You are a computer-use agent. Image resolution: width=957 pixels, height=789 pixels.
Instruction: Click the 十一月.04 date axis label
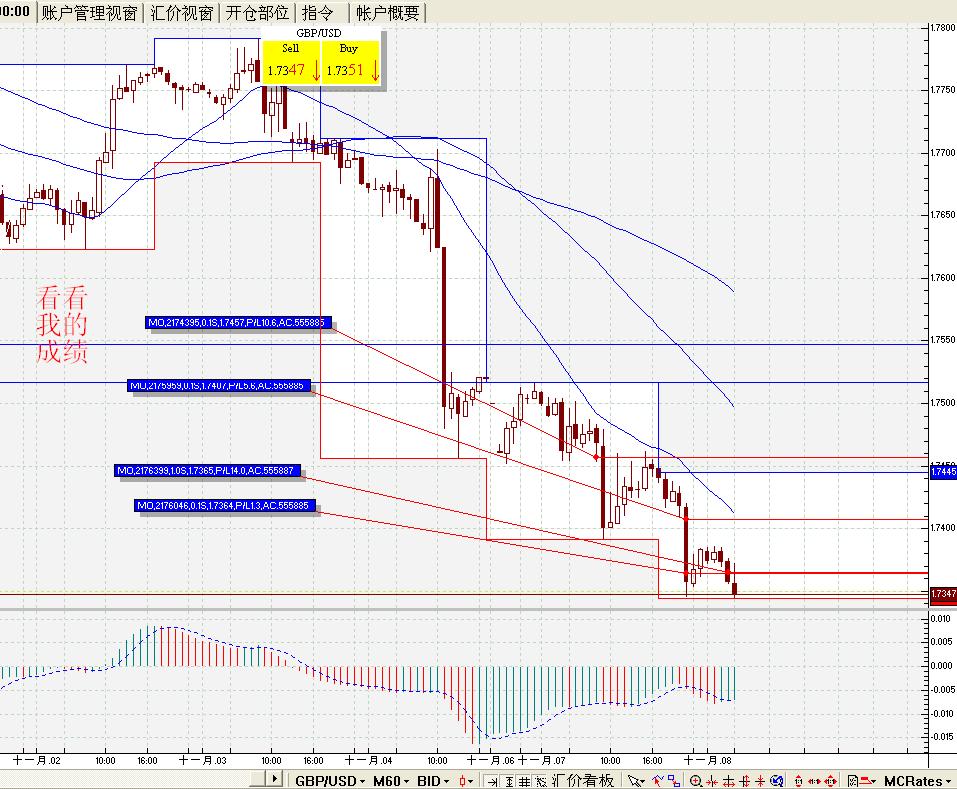[368, 760]
